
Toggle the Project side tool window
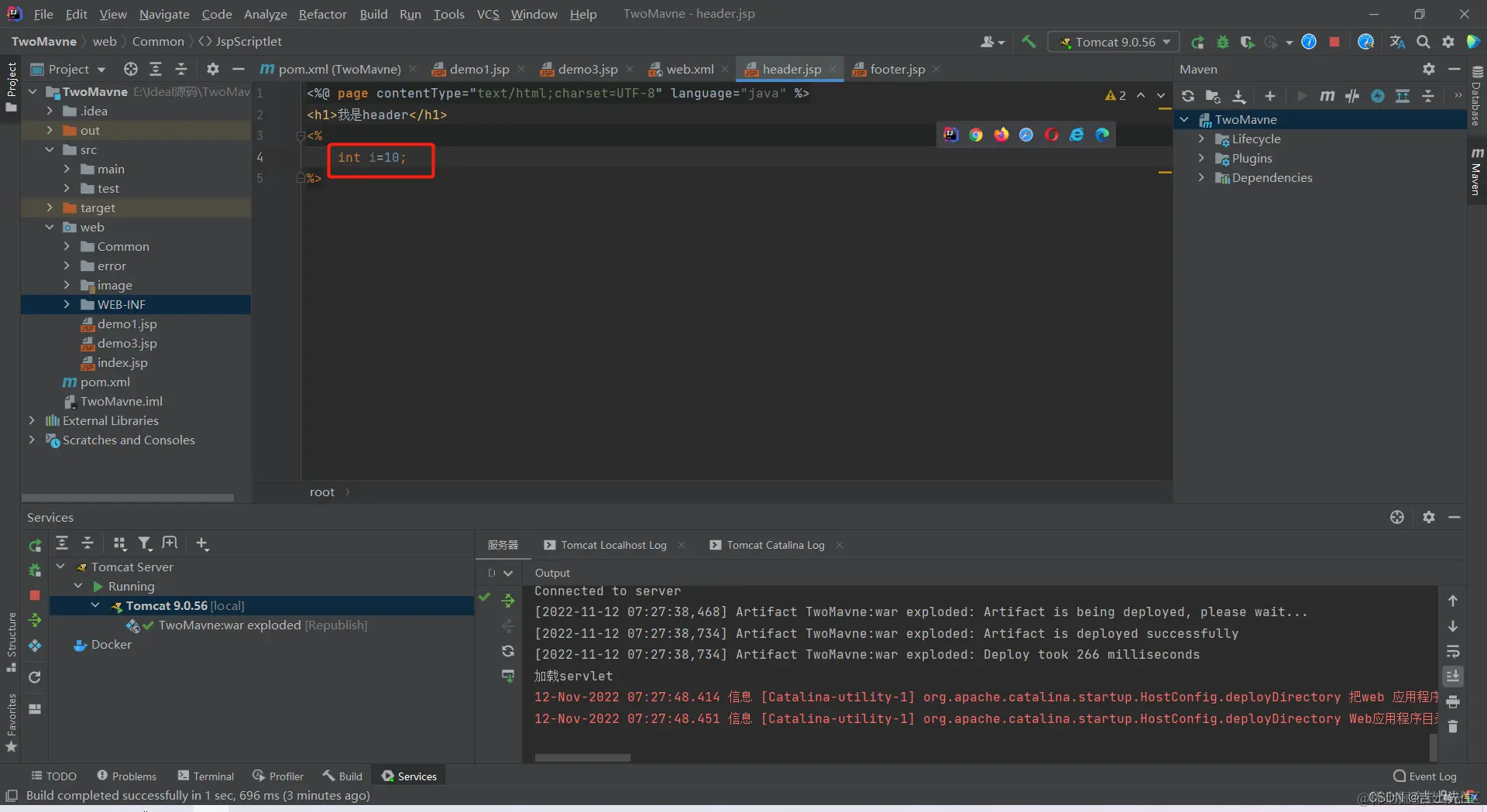(11, 87)
